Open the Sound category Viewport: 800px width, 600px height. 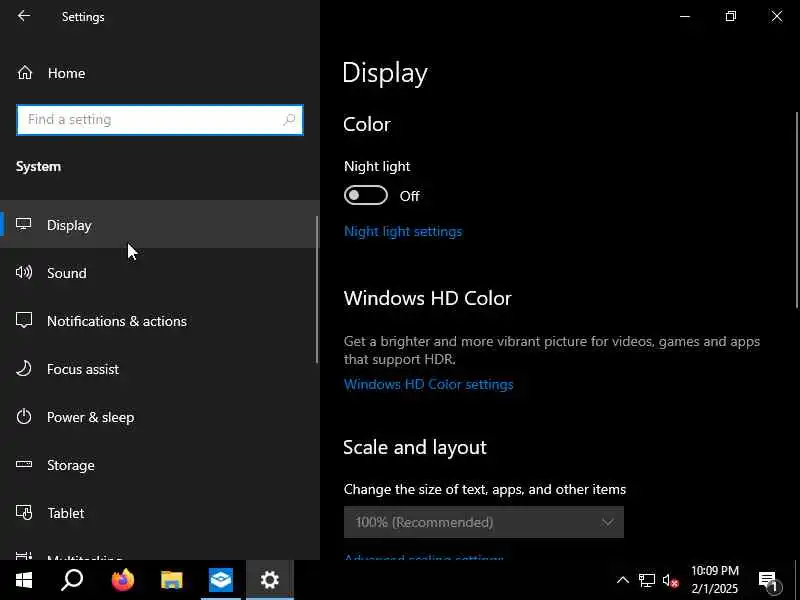(159, 272)
